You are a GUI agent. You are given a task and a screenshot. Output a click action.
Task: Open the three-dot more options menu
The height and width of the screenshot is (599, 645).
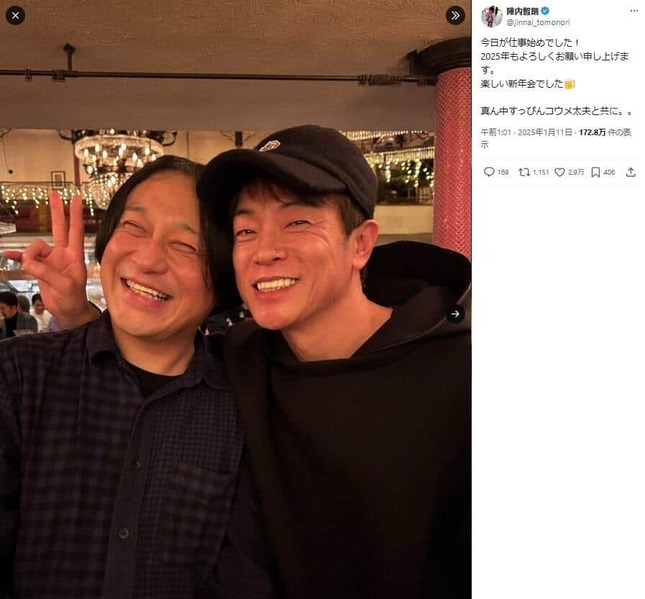634,11
